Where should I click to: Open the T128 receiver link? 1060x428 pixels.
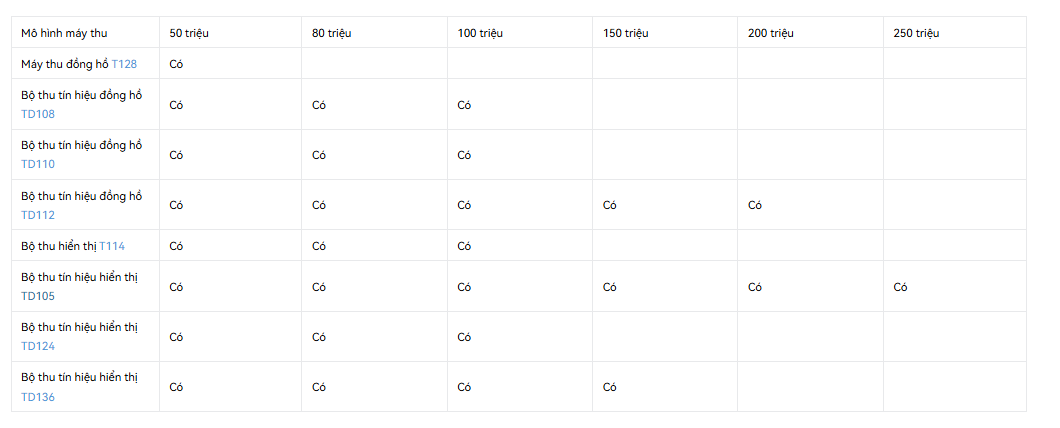click(124, 64)
